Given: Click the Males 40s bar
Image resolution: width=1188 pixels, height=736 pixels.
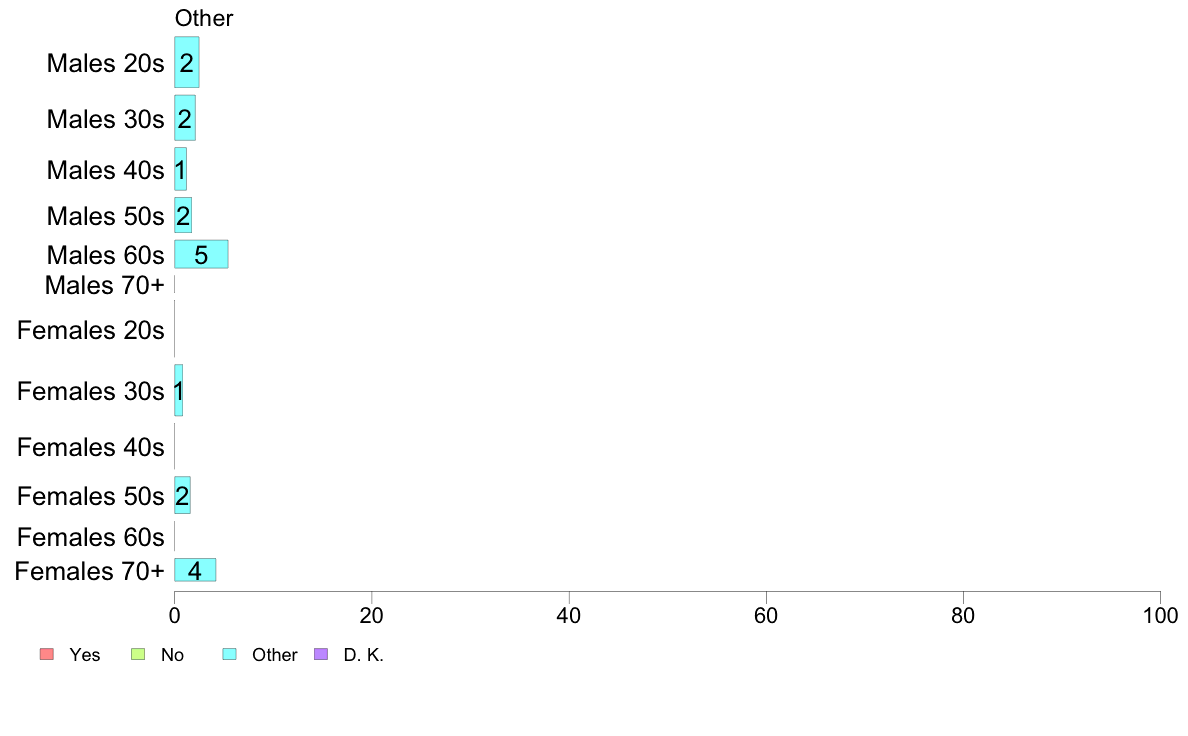Looking at the screenshot, I should [x=180, y=169].
